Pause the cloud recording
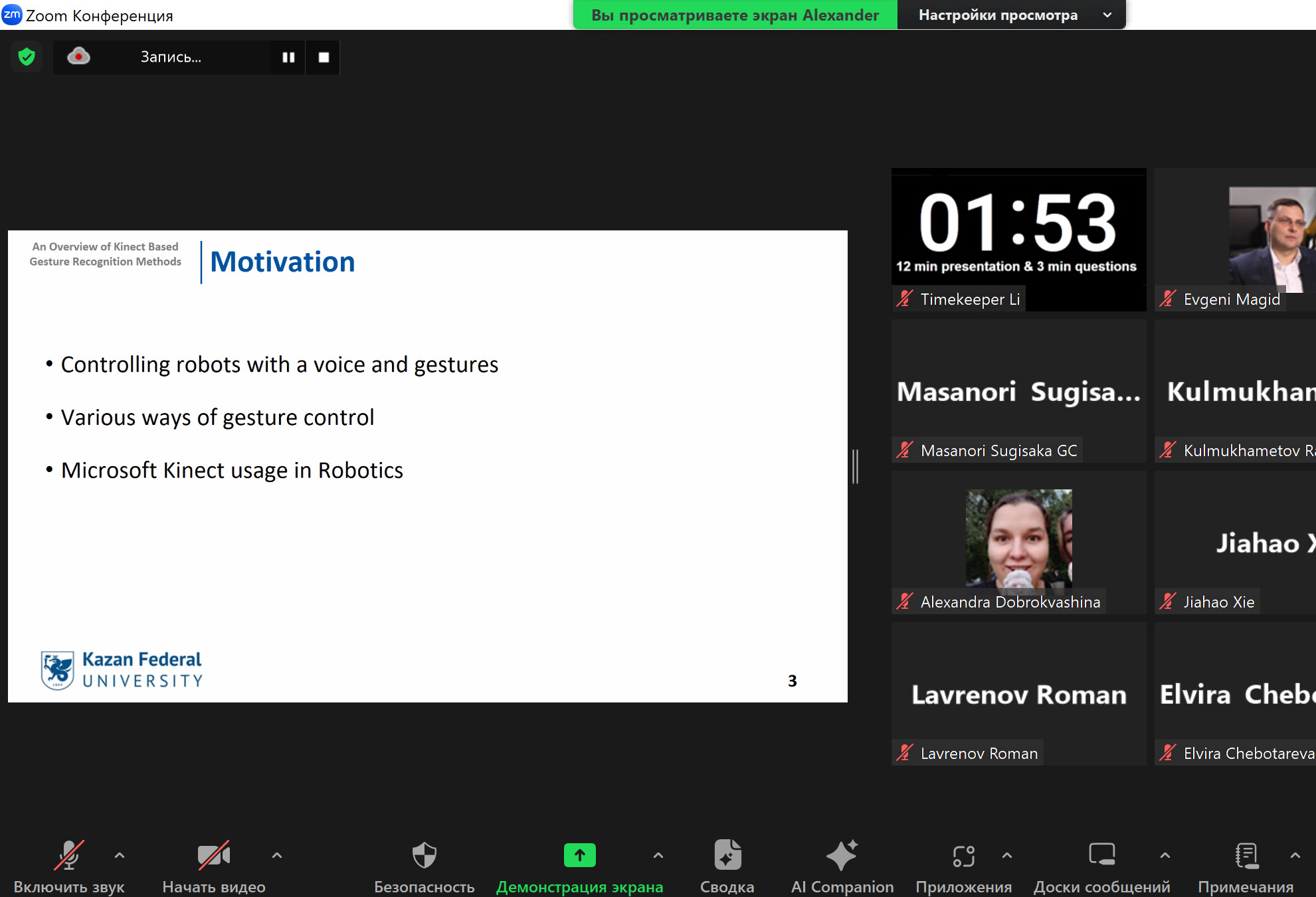This screenshot has height=897, width=1316. (288, 57)
